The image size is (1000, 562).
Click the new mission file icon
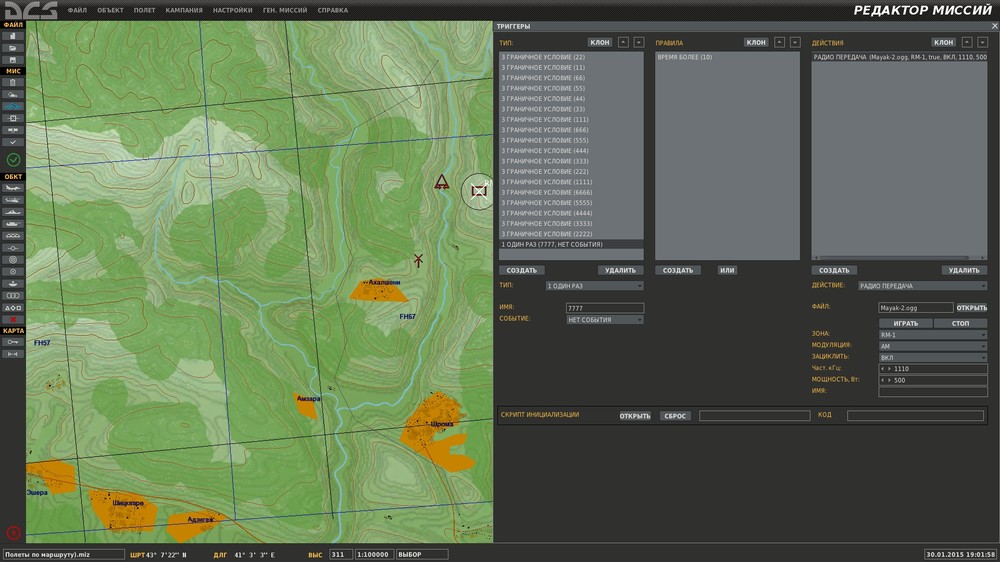coord(13,35)
